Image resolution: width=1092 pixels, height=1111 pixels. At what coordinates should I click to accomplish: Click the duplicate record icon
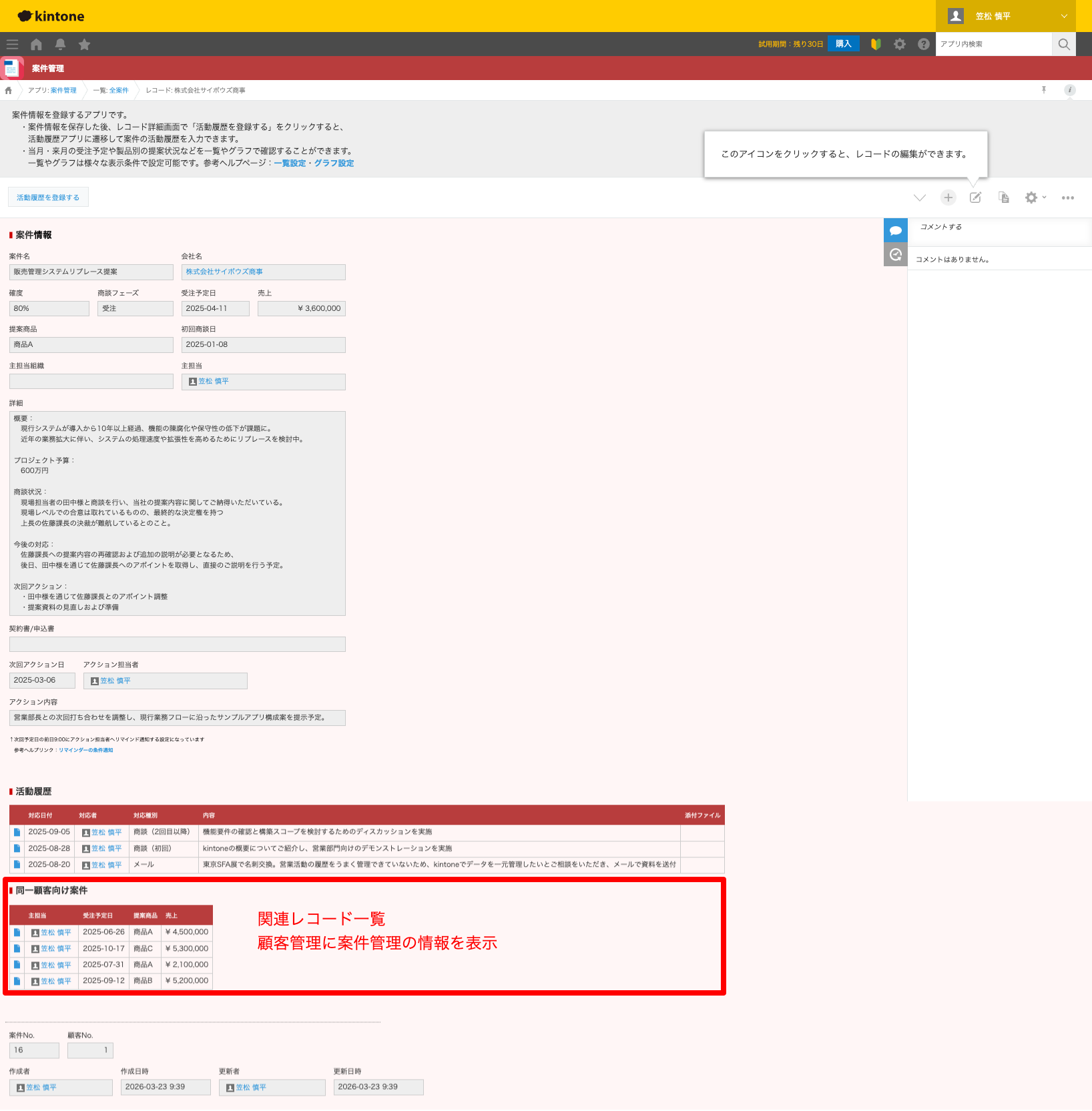(x=1003, y=198)
